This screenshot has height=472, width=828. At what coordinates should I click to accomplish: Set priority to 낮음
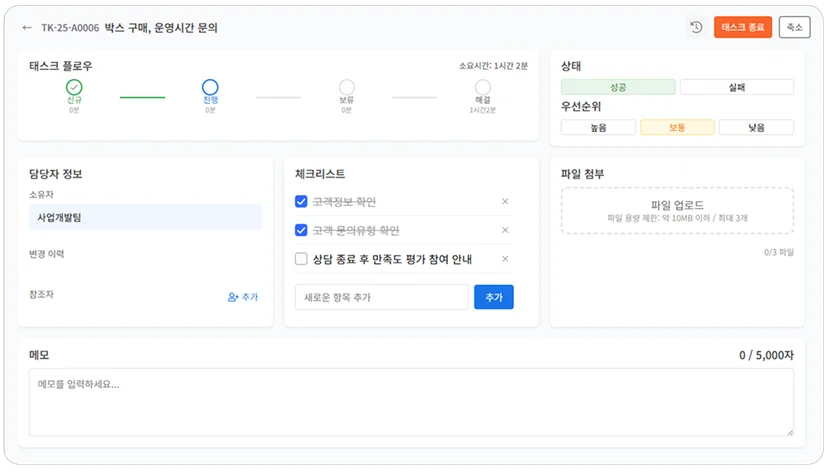756,128
